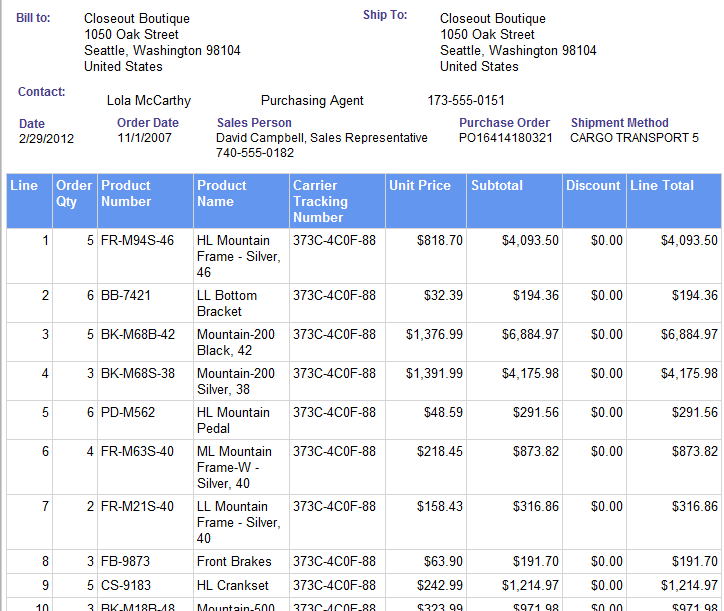Click product name LL Mountain Frame - Silver, 40
Screen dimensions: 724x611
[239, 522]
